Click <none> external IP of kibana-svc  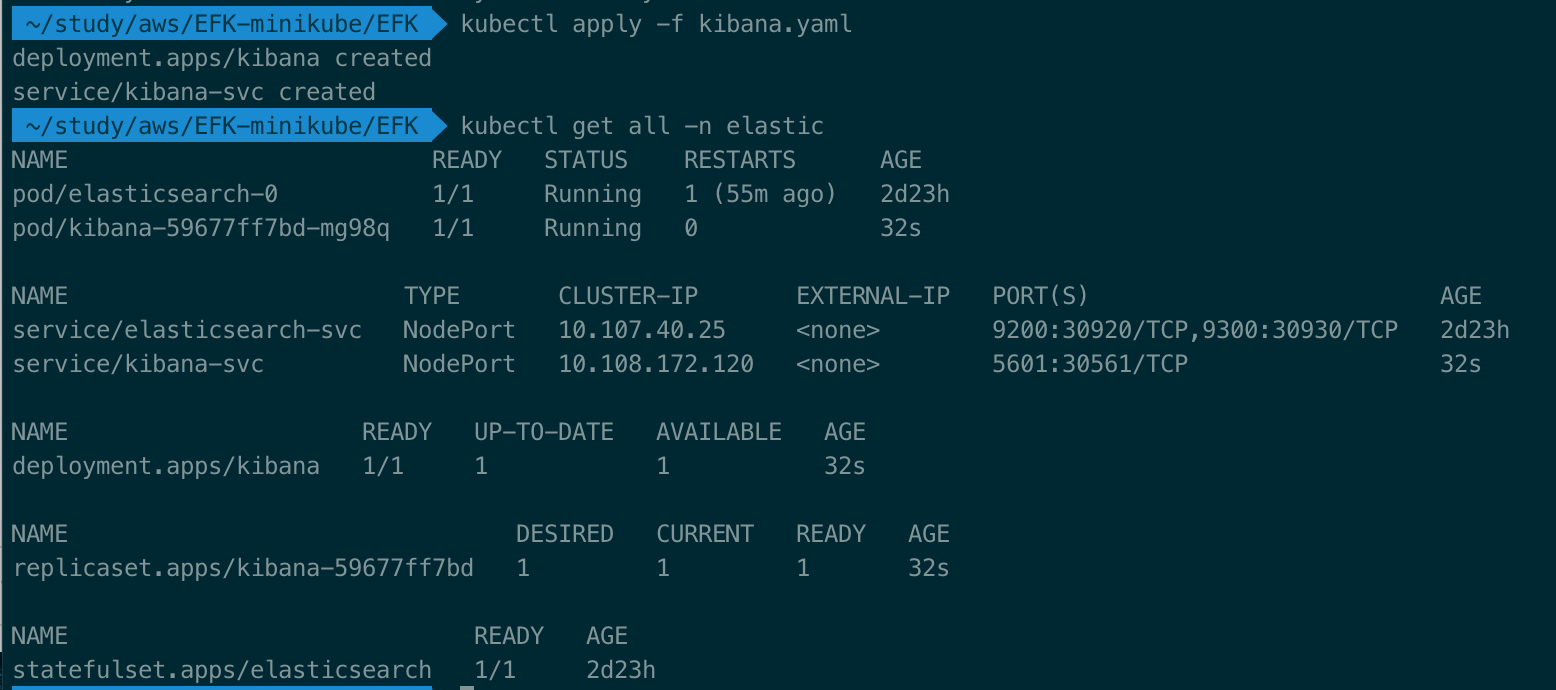[838, 364]
